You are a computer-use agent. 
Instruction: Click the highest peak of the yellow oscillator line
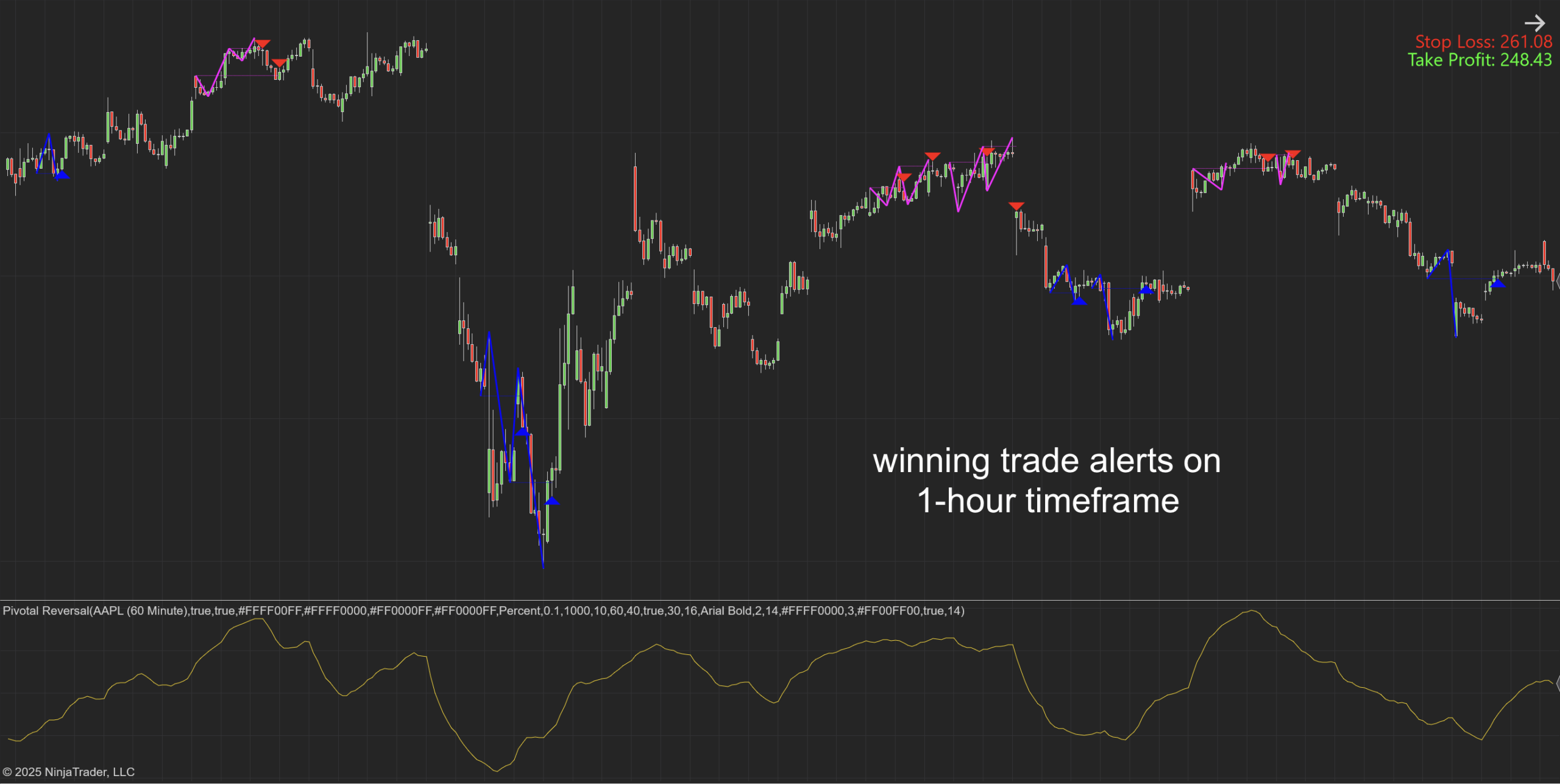(1251, 610)
